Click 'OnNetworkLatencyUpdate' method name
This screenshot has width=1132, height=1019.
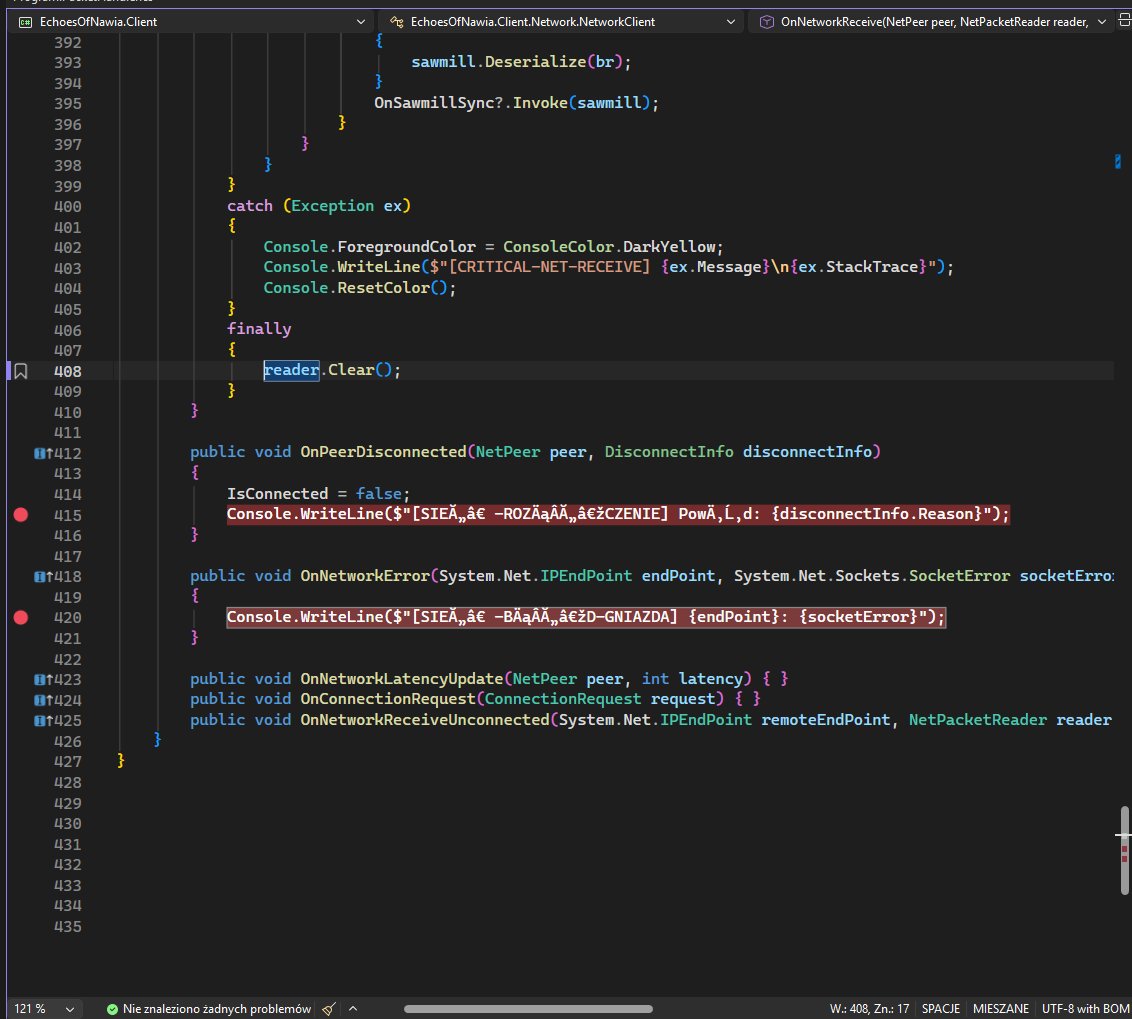401,679
